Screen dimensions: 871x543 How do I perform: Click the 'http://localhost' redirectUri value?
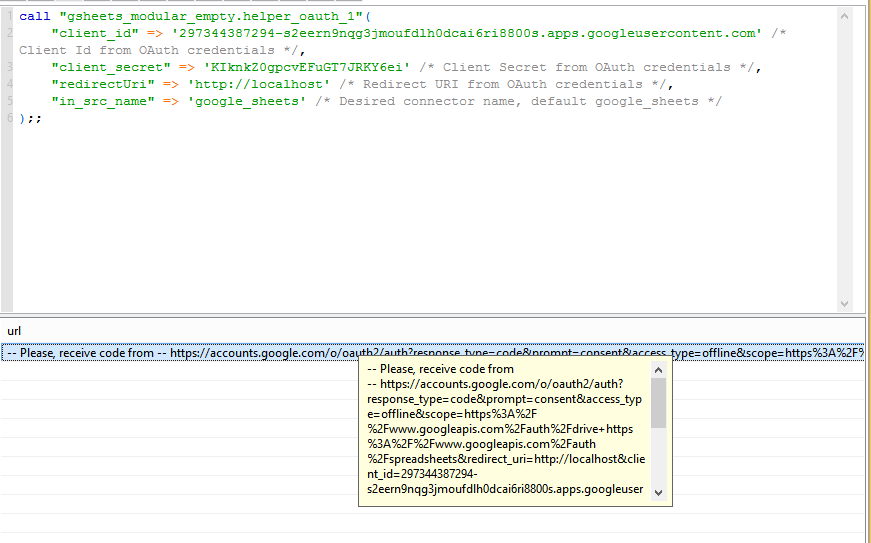click(x=259, y=84)
